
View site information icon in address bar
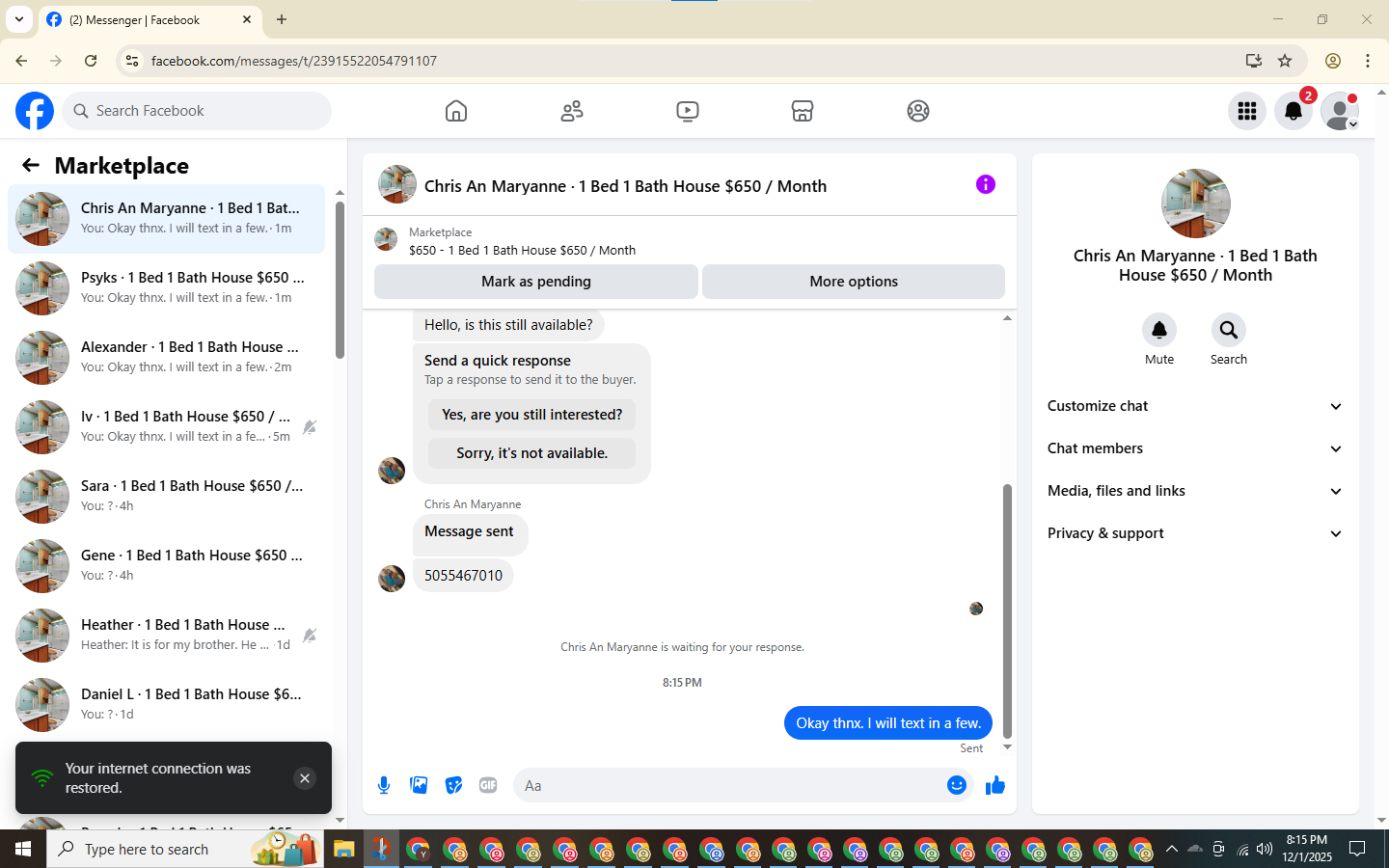click(x=132, y=61)
